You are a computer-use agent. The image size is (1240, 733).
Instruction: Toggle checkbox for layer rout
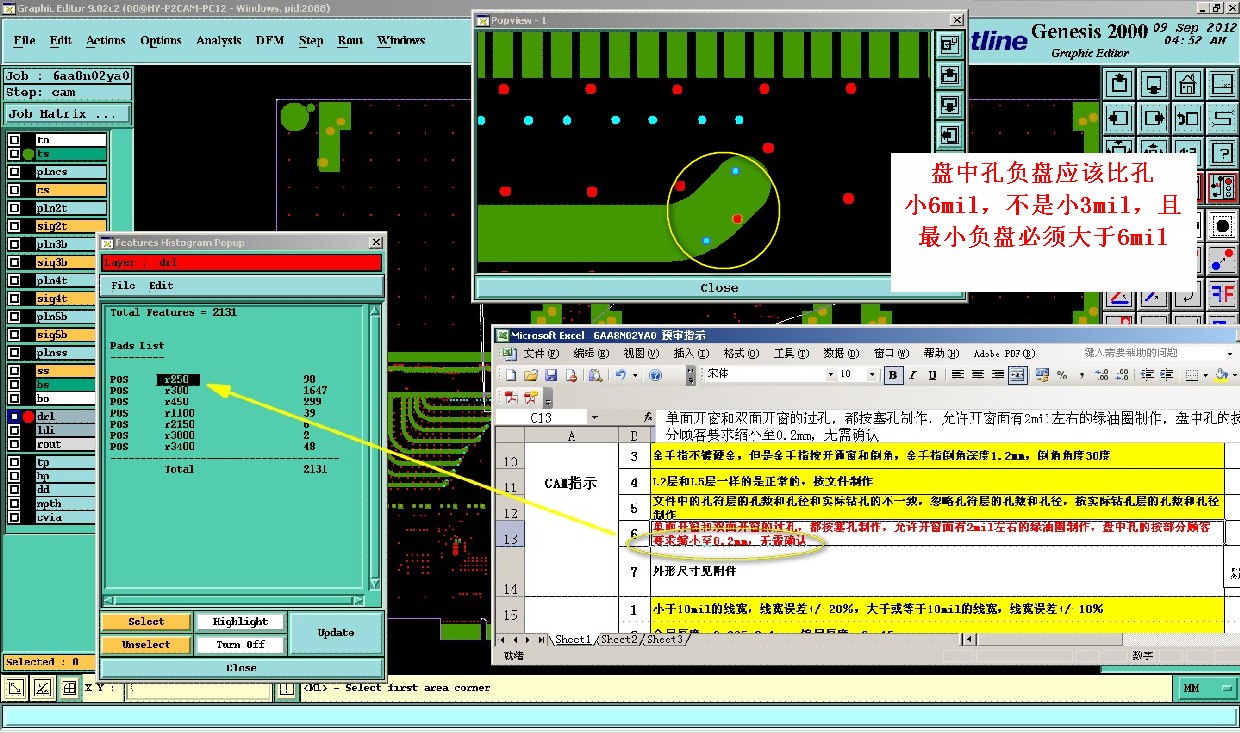pos(14,444)
